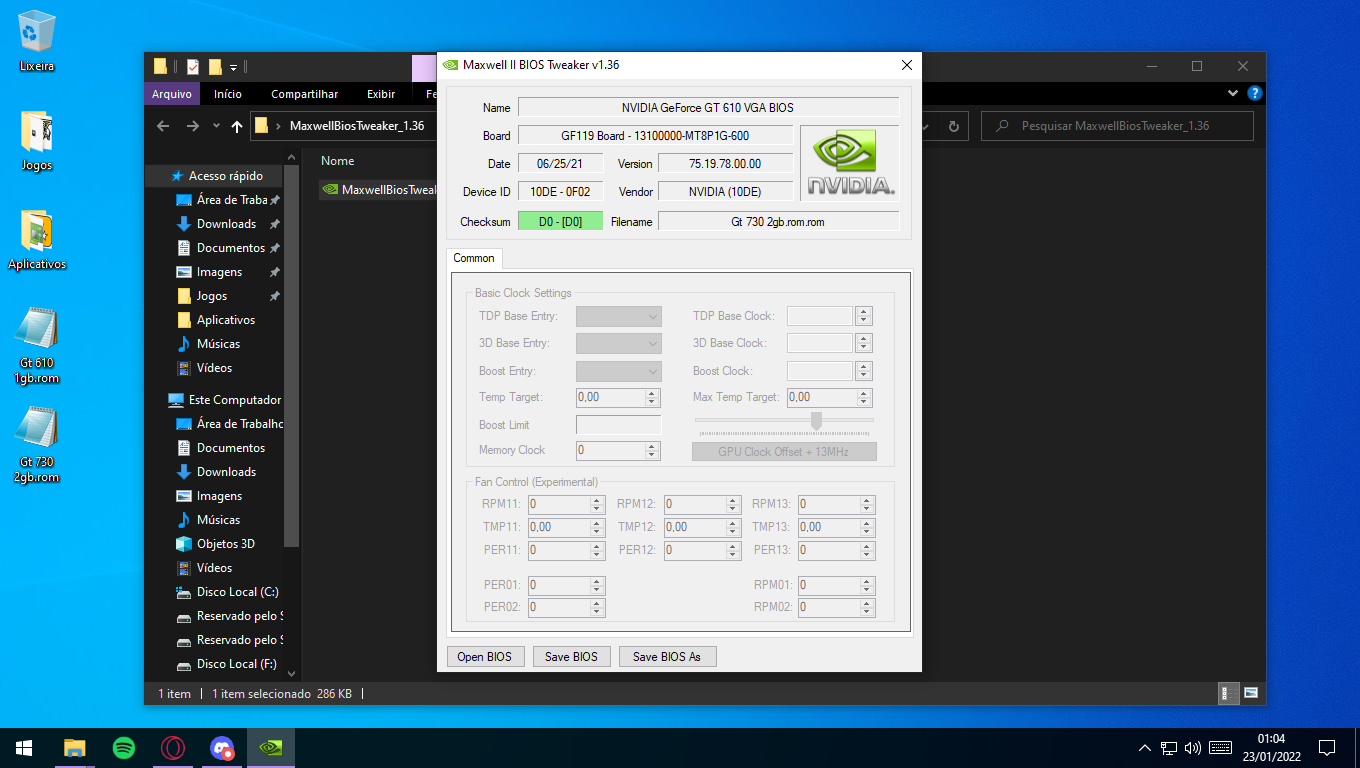Viewport: 1360px width, 768px height.
Task: Expand the Explorer ribbon chevron
Action: click(1233, 93)
